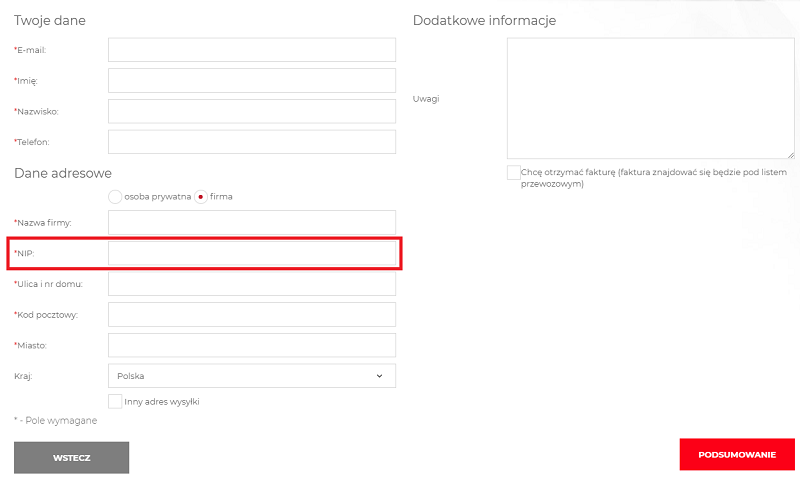Click the Kod pocztowy input field

pos(251,315)
